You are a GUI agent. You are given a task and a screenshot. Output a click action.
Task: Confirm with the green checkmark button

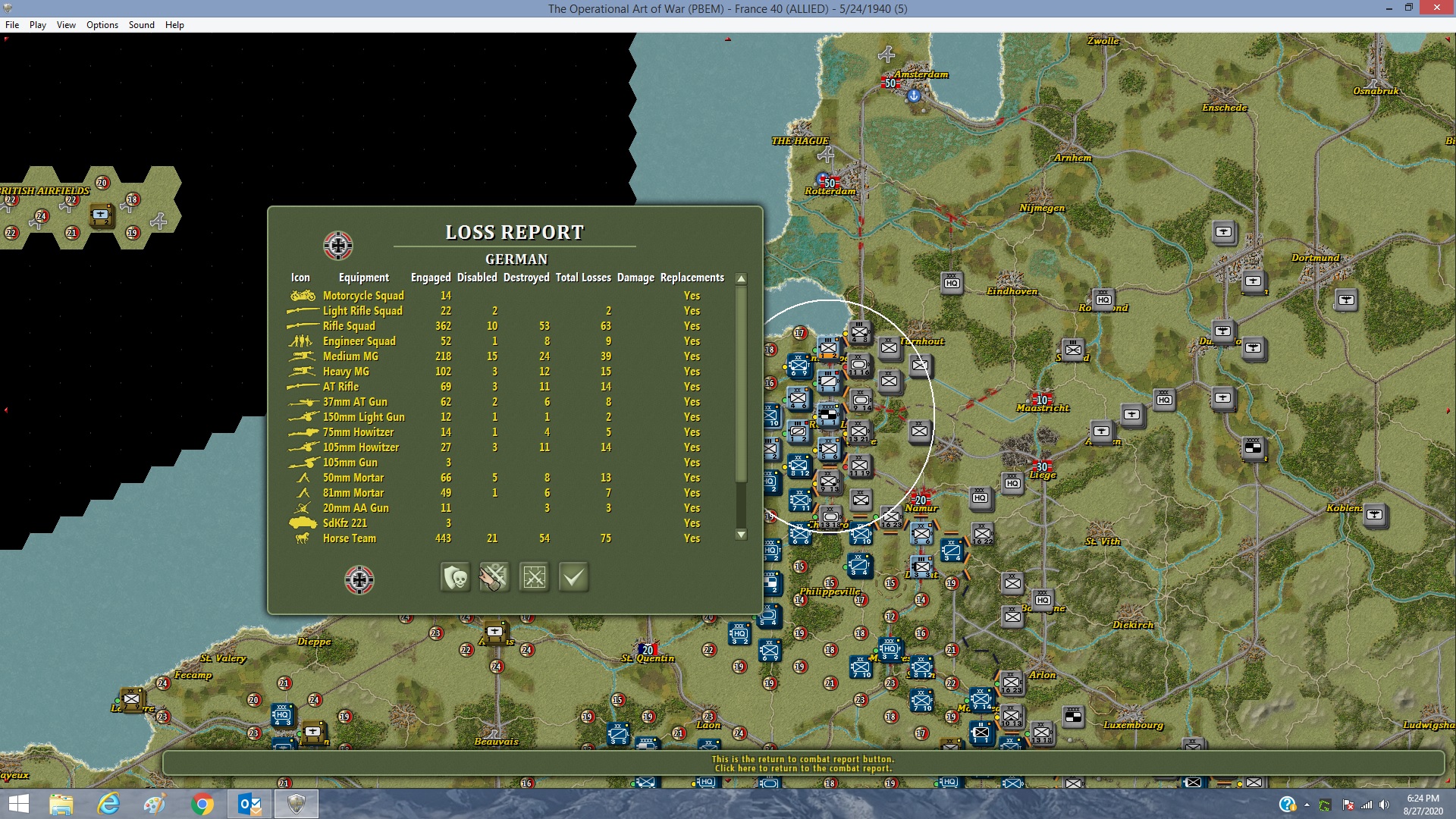pos(573,578)
